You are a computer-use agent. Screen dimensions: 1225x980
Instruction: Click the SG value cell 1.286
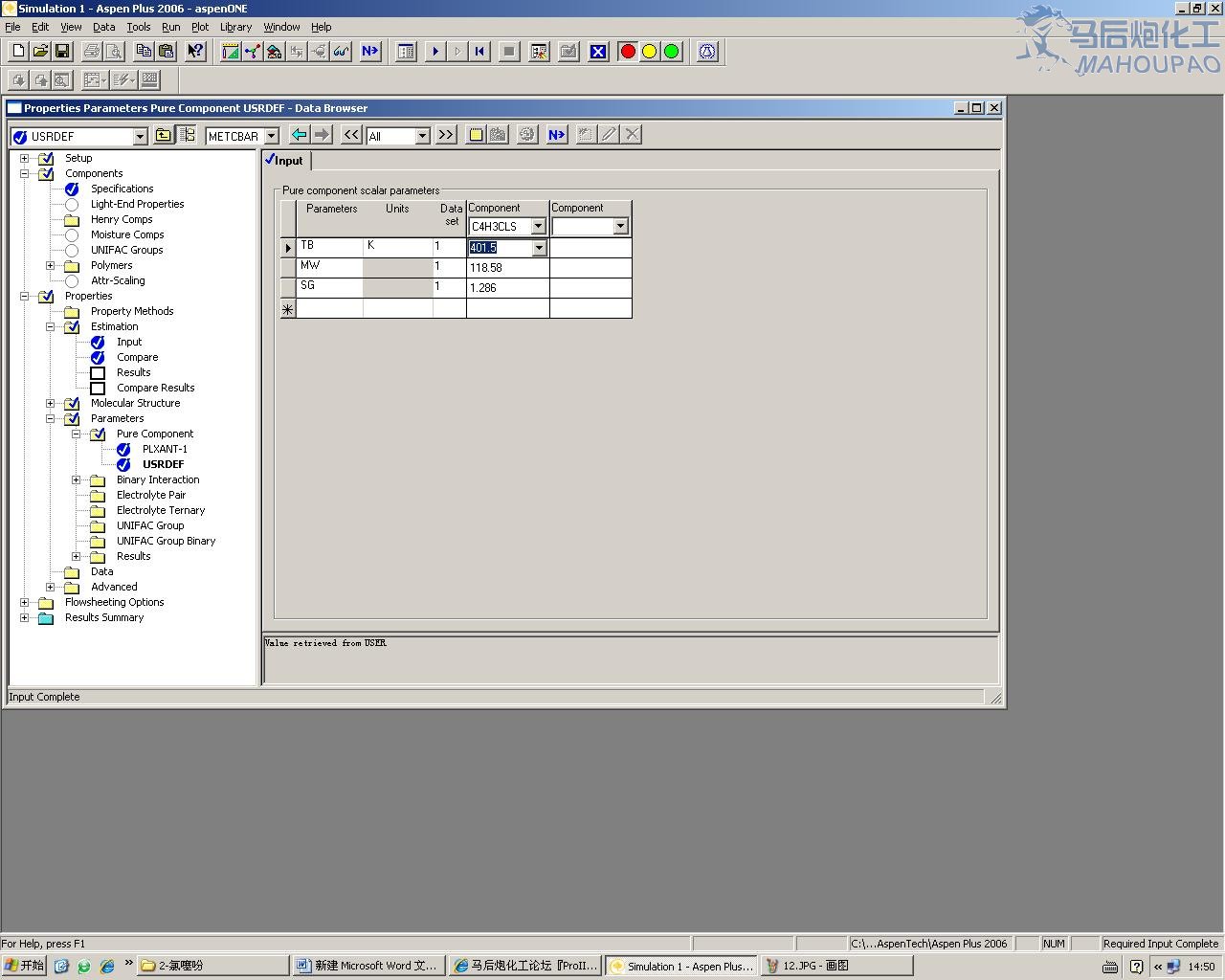tap(508, 288)
